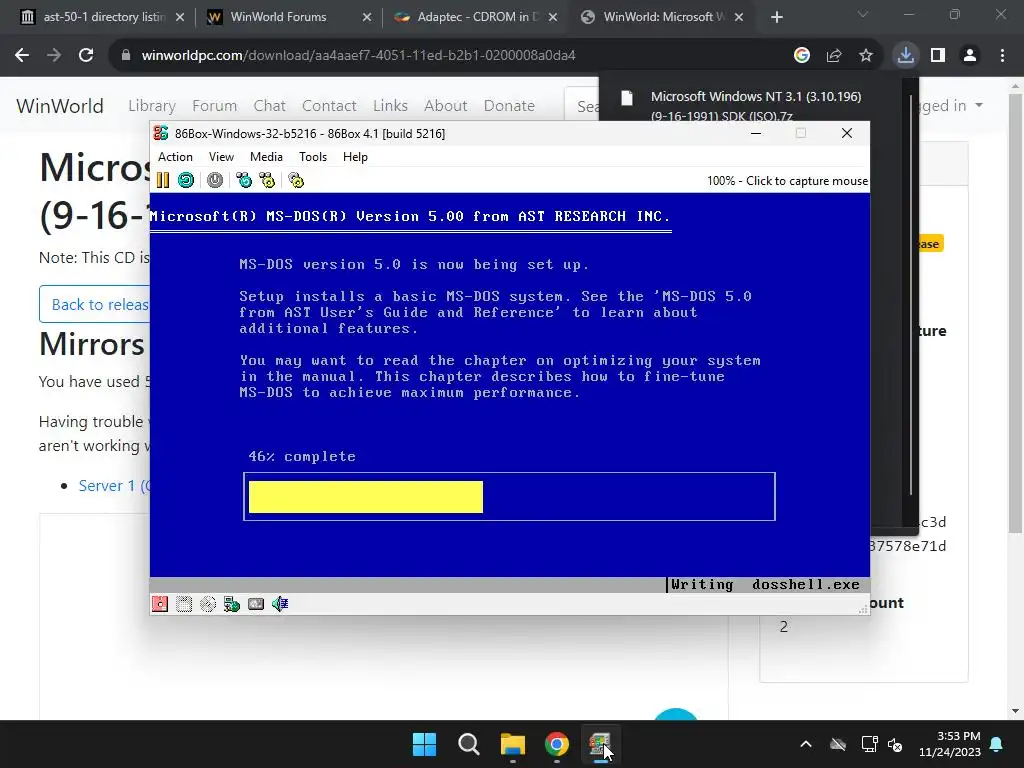Open Chrome three-dot menu
The height and width of the screenshot is (768, 1024).
tap(1002, 55)
